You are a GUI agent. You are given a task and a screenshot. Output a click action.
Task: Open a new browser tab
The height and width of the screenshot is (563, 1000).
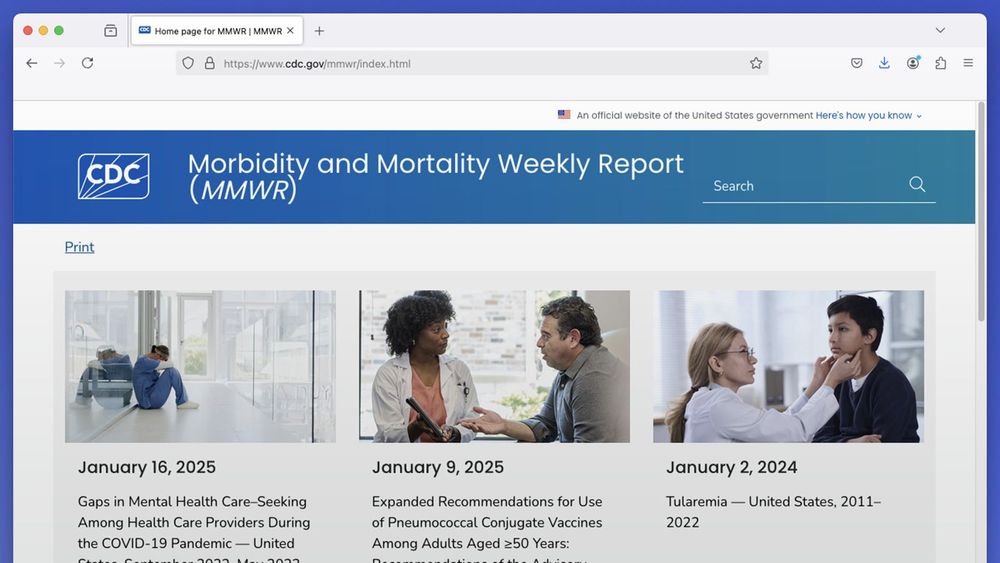point(319,31)
